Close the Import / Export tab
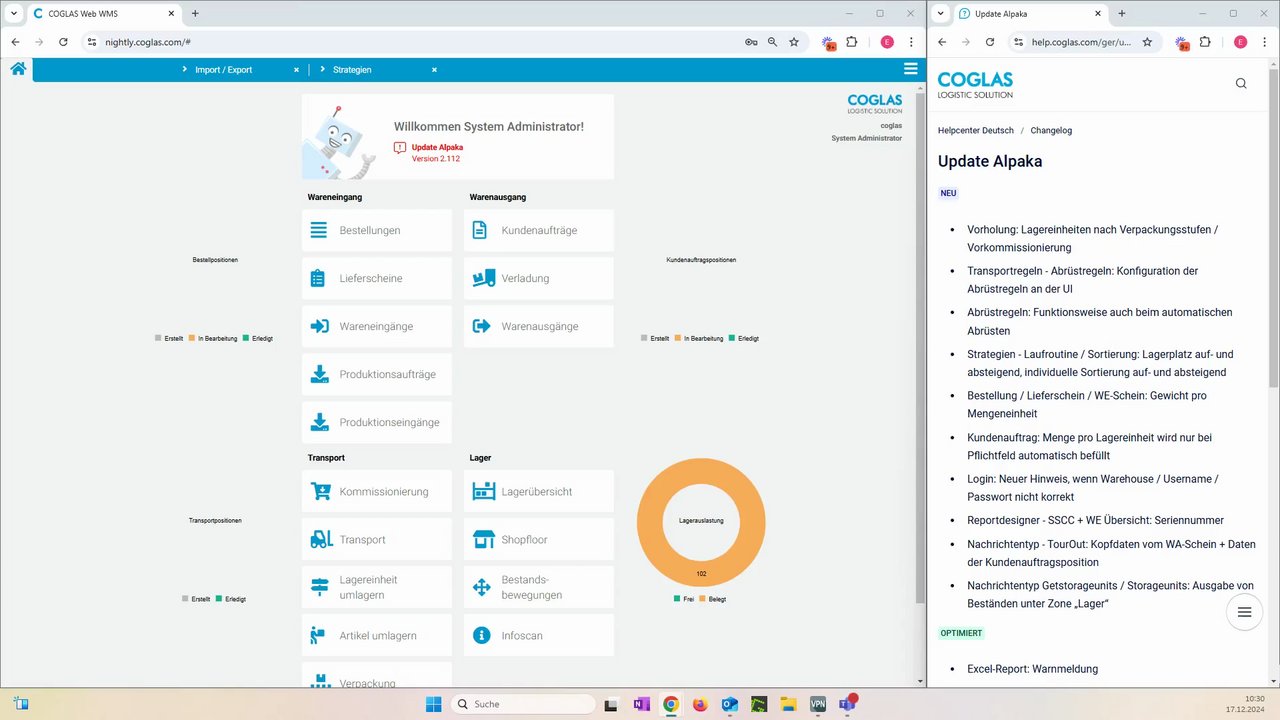This screenshot has width=1280, height=720. coord(296,70)
